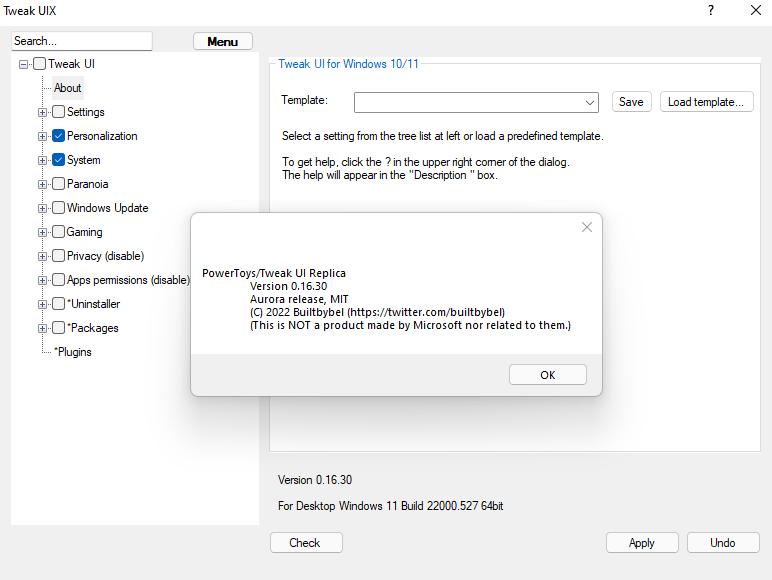The height and width of the screenshot is (580, 772).
Task: Select the *Plugins tree item
Action: pos(73,352)
